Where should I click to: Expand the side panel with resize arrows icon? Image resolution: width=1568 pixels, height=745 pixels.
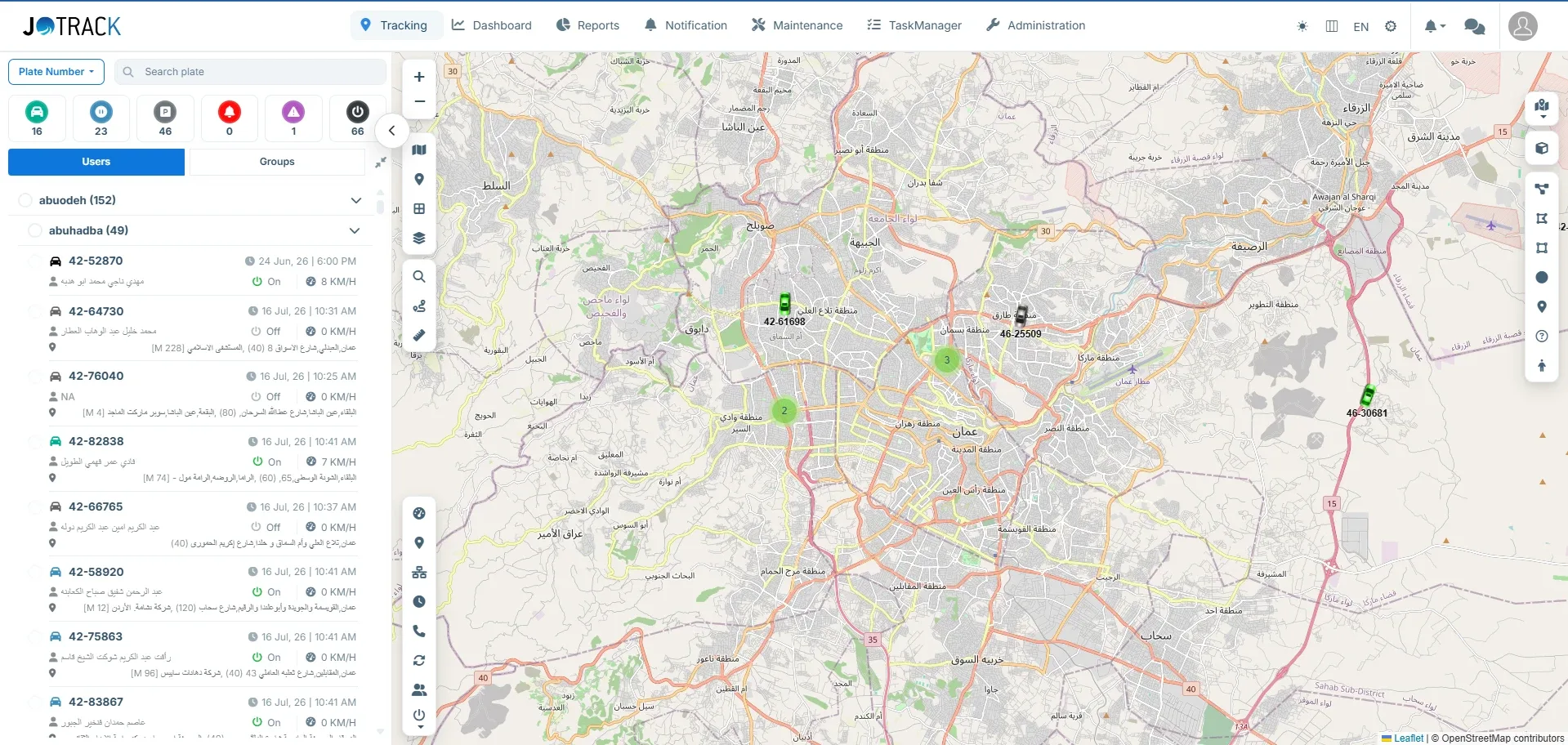pyautogui.click(x=381, y=163)
